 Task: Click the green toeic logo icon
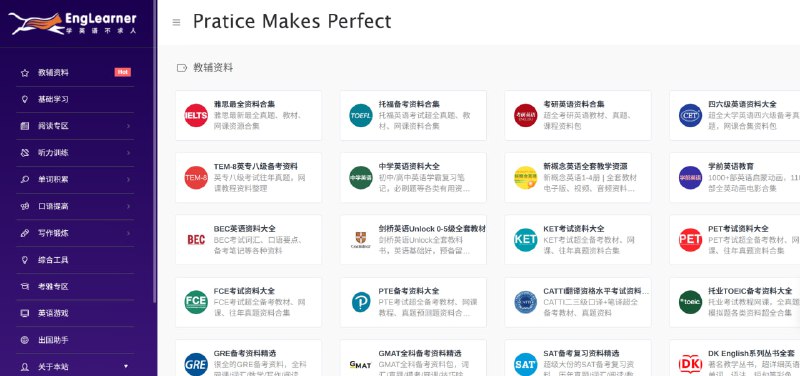[690, 302]
